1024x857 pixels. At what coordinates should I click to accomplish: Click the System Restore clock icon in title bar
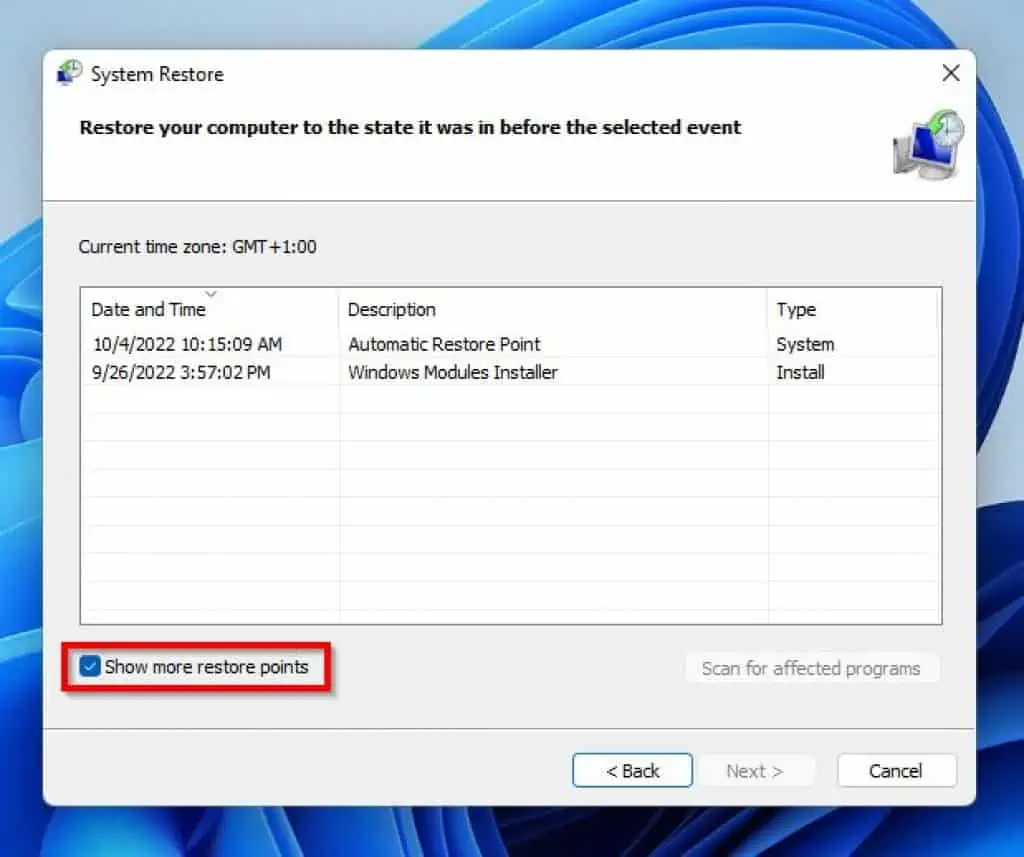point(70,73)
